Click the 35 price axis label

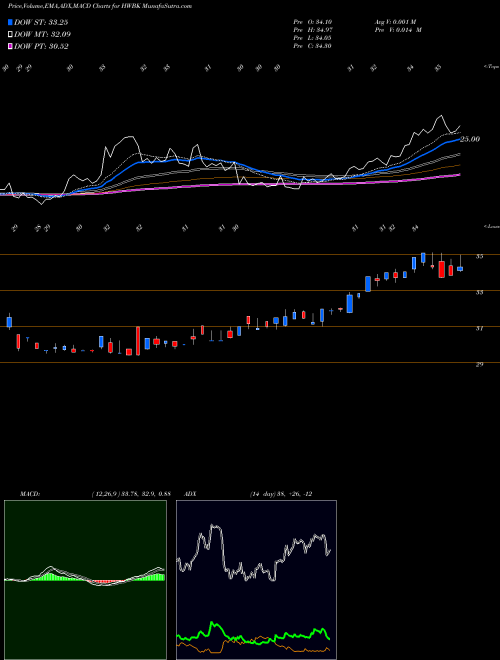coord(479,256)
